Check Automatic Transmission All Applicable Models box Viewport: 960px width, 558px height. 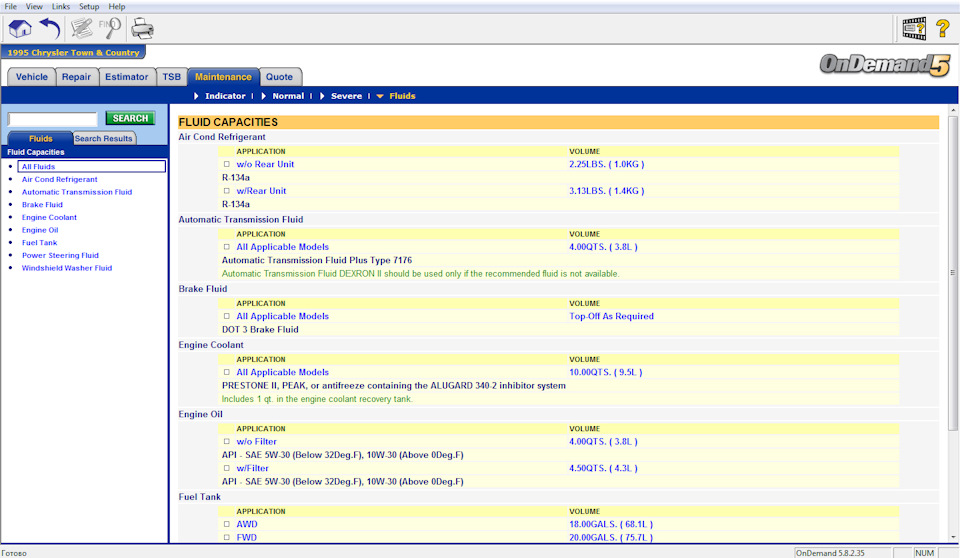tap(227, 247)
